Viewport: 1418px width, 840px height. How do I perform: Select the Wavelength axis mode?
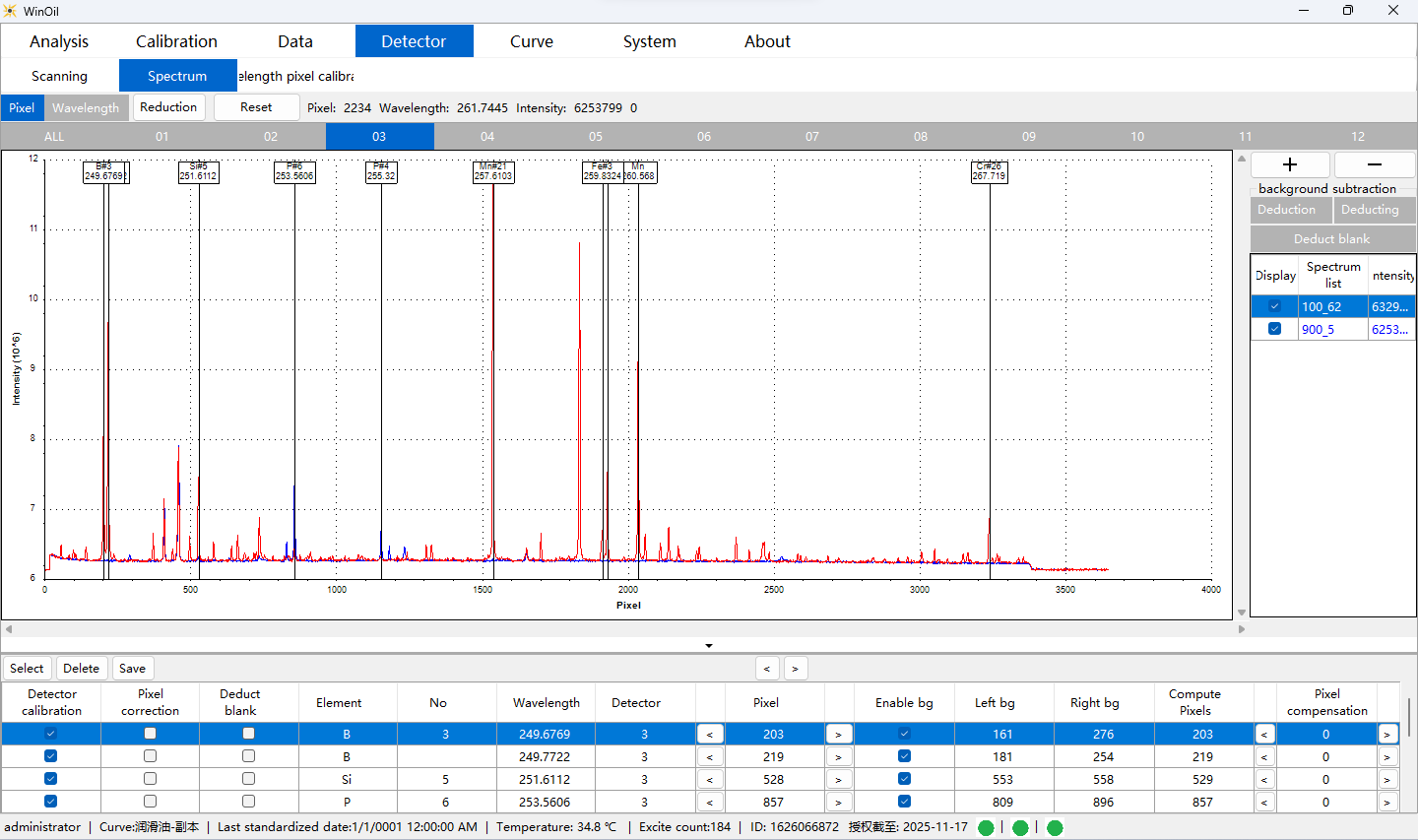point(86,108)
